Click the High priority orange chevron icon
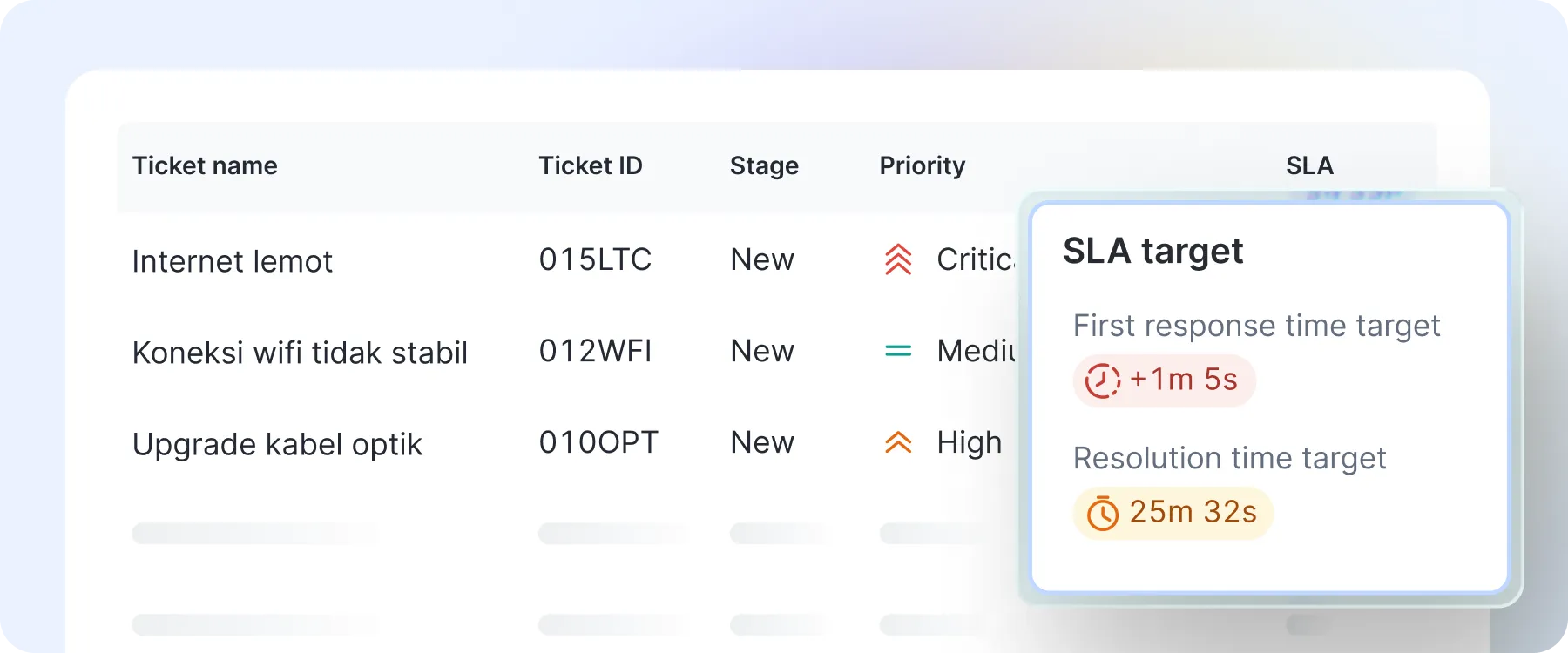 click(898, 442)
